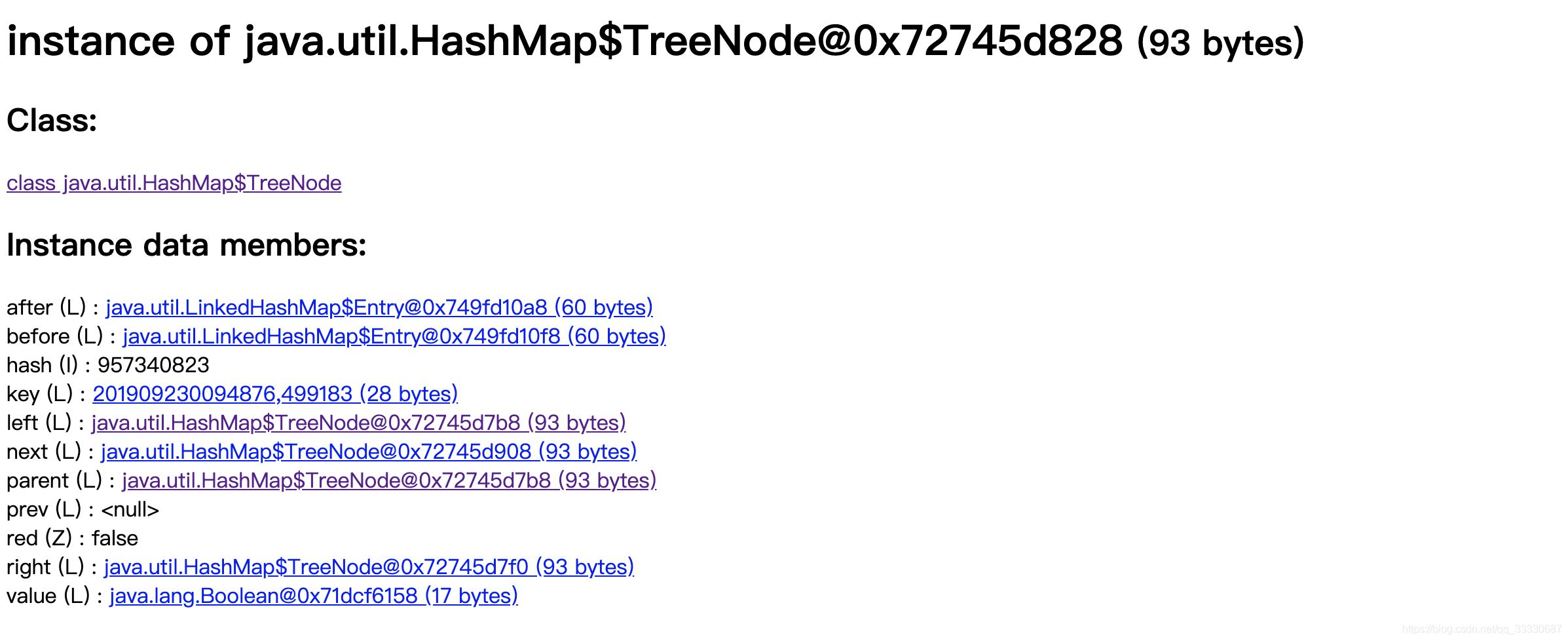This screenshot has width=1568, height=641.
Task: Follow the 'next' TreeNode@0x72745d908 link
Action: click(x=368, y=452)
